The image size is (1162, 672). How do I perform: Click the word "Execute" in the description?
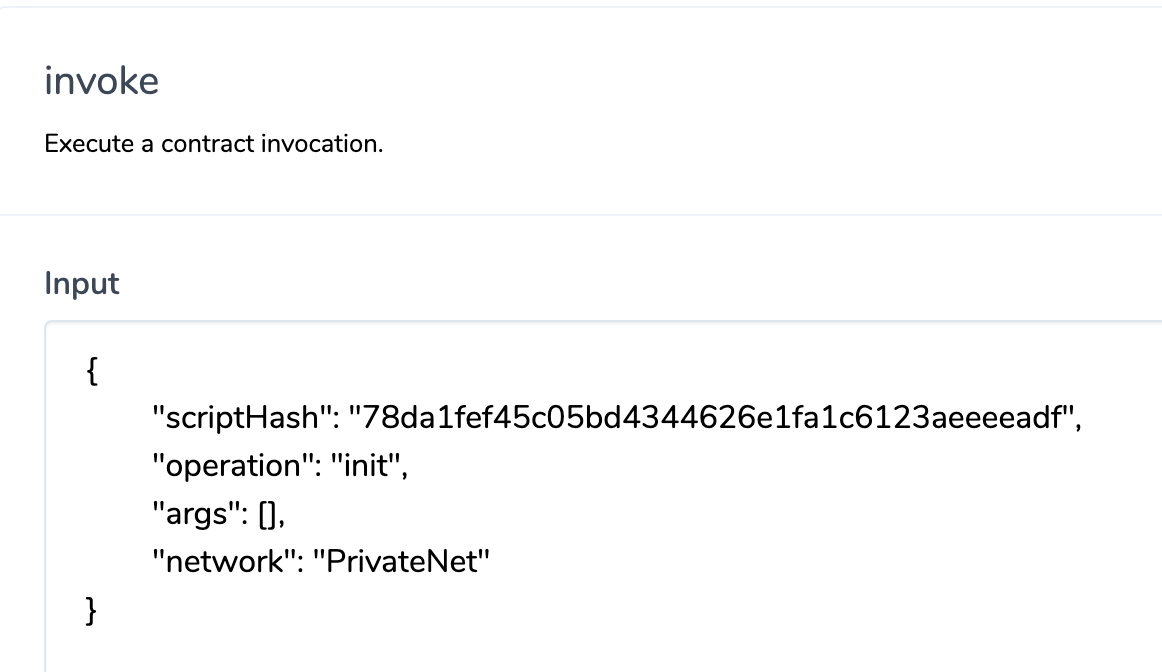pos(89,144)
